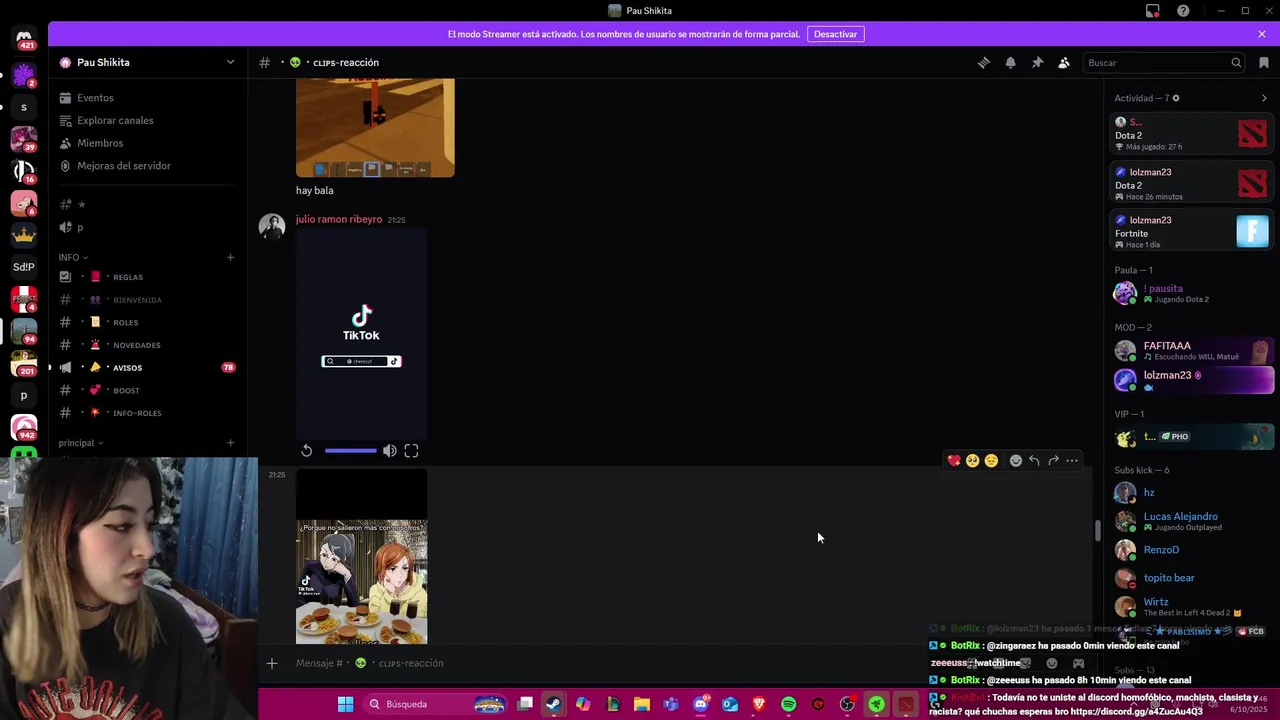This screenshot has width=1280, height=720.
Task: Open the TikTok video in fullscreen
Action: [411, 451]
